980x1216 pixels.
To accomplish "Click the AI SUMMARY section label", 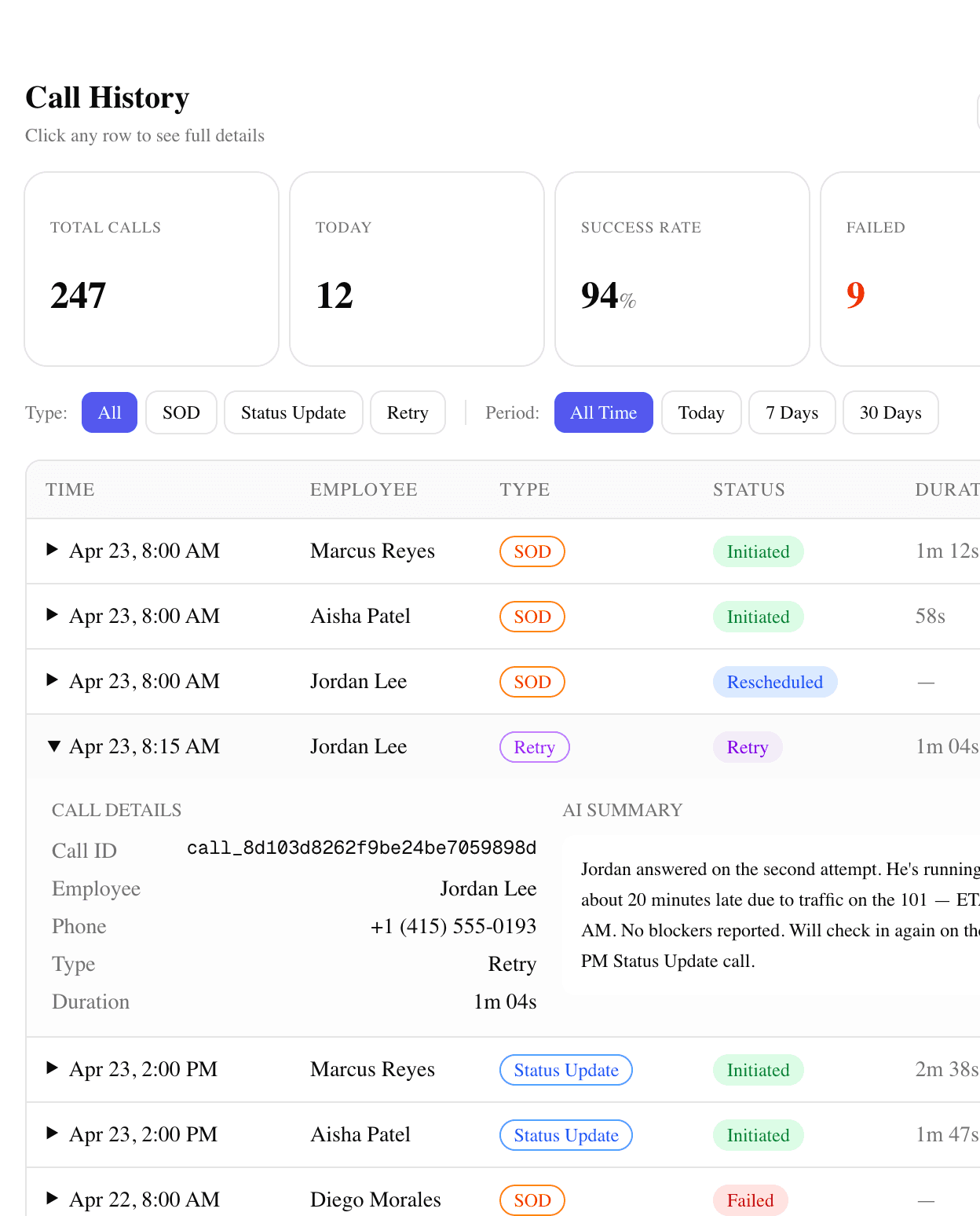I will [x=623, y=810].
